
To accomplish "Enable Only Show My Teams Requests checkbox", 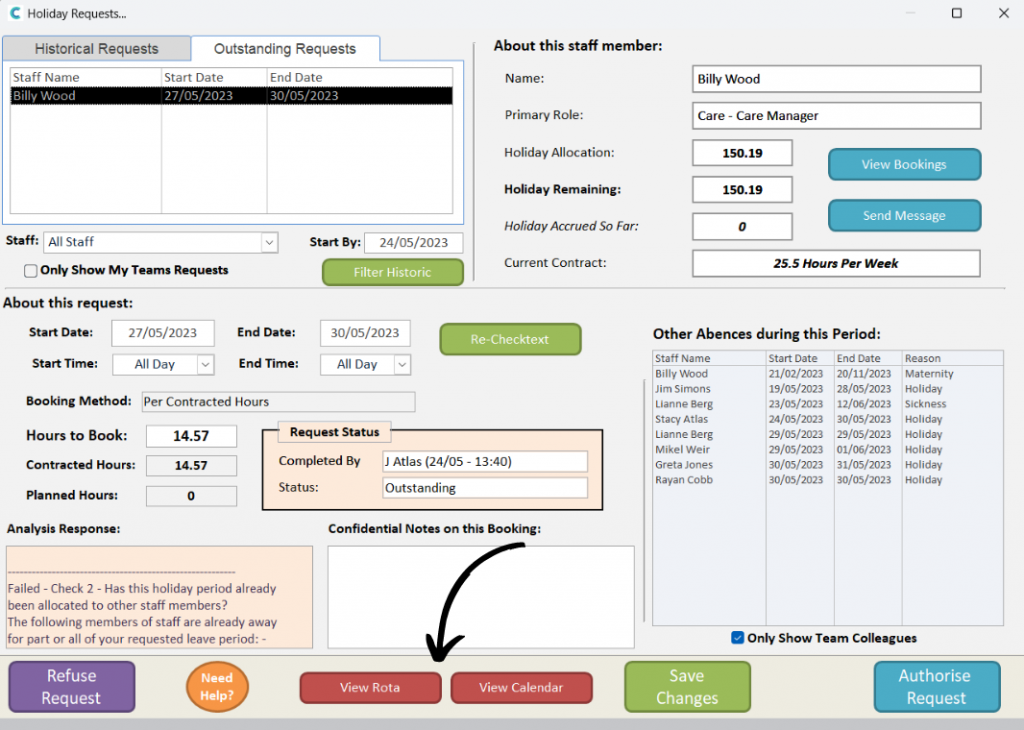I will coord(31,270).
